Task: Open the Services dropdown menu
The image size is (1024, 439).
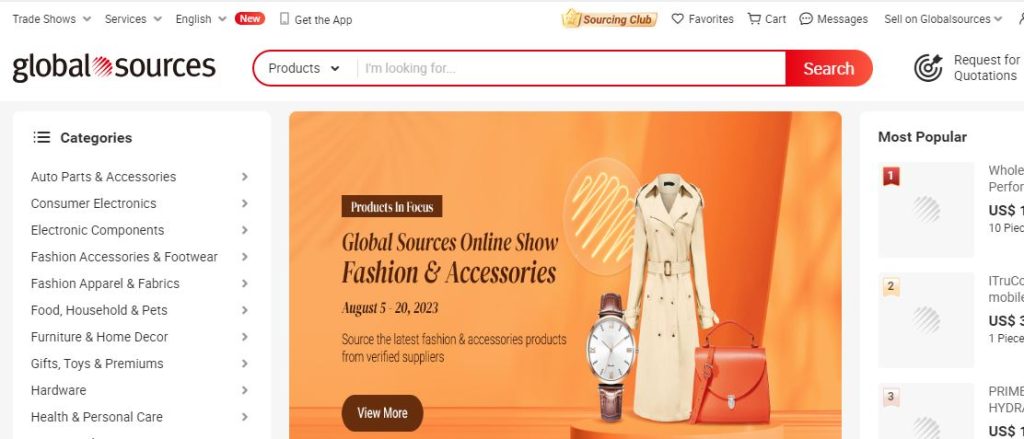Action: pos(133,19)
